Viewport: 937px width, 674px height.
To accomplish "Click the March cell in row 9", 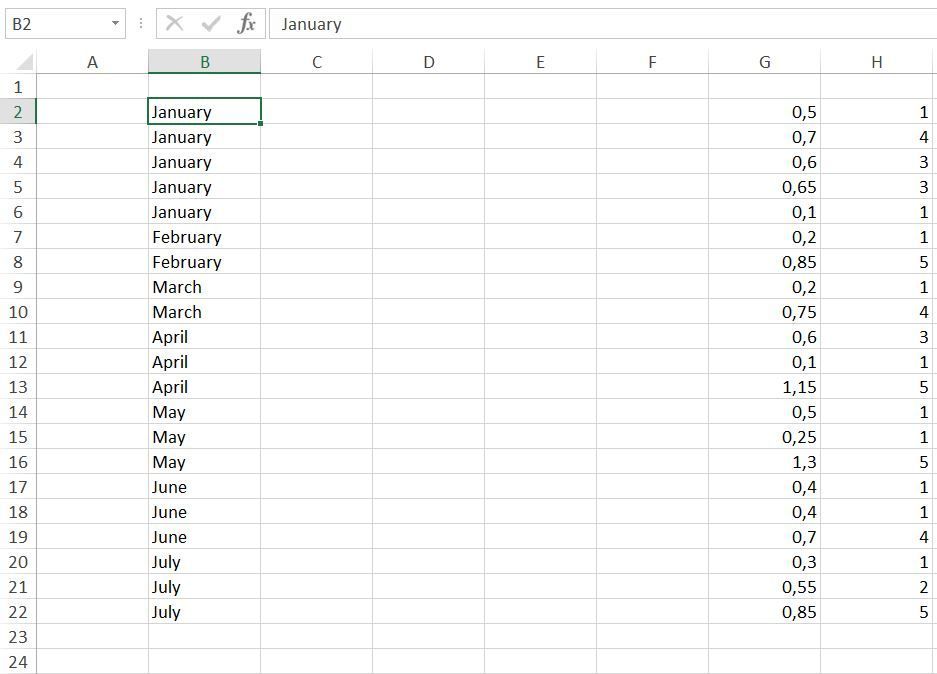I will coord(204,287).
